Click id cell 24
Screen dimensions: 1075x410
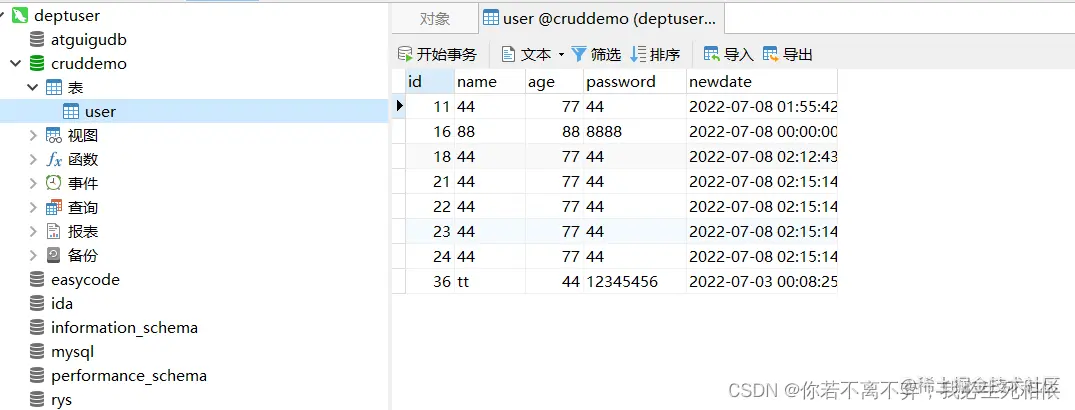click(431, 256)
